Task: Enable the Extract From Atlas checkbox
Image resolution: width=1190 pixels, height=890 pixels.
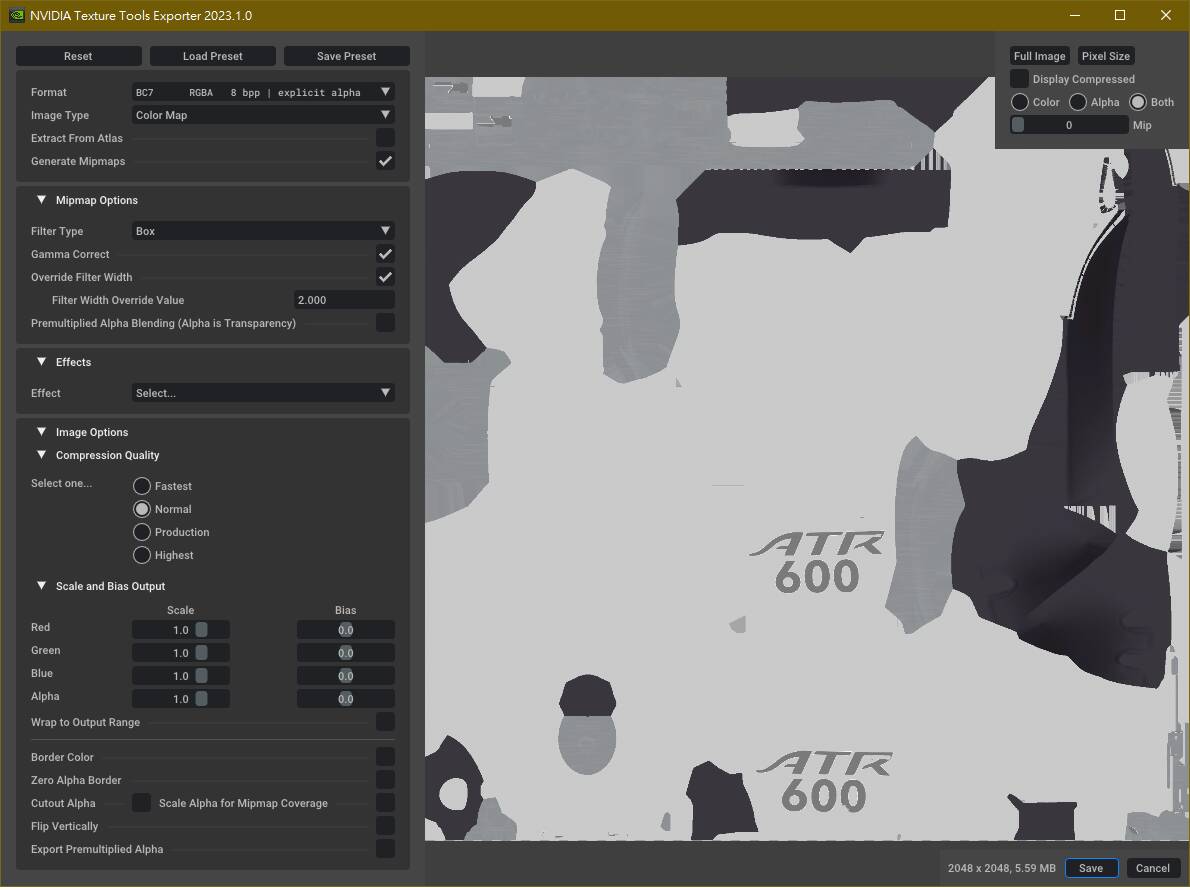Action: coord(385,138)
